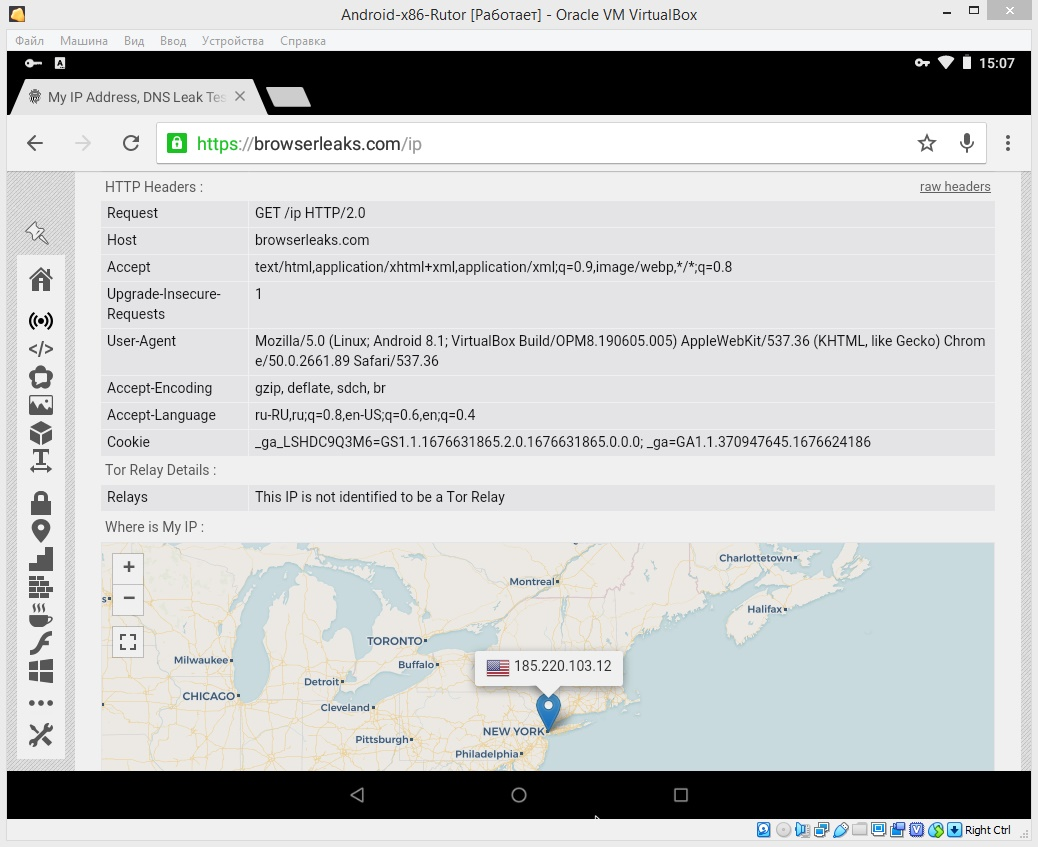The image size is (1038, 847).
Task: Go back with browser back arrow
Action: click(34, 143)
